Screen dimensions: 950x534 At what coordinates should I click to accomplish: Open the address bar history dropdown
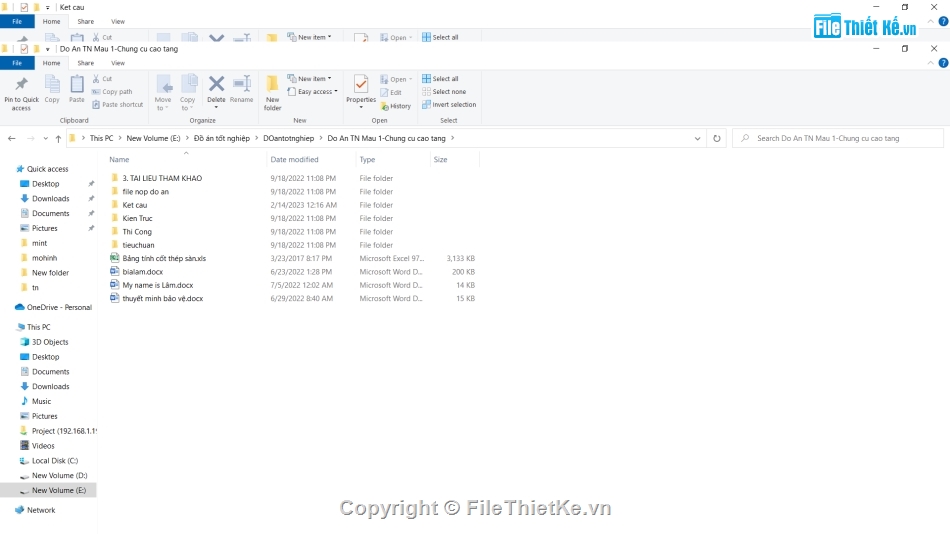coord(697,138)
